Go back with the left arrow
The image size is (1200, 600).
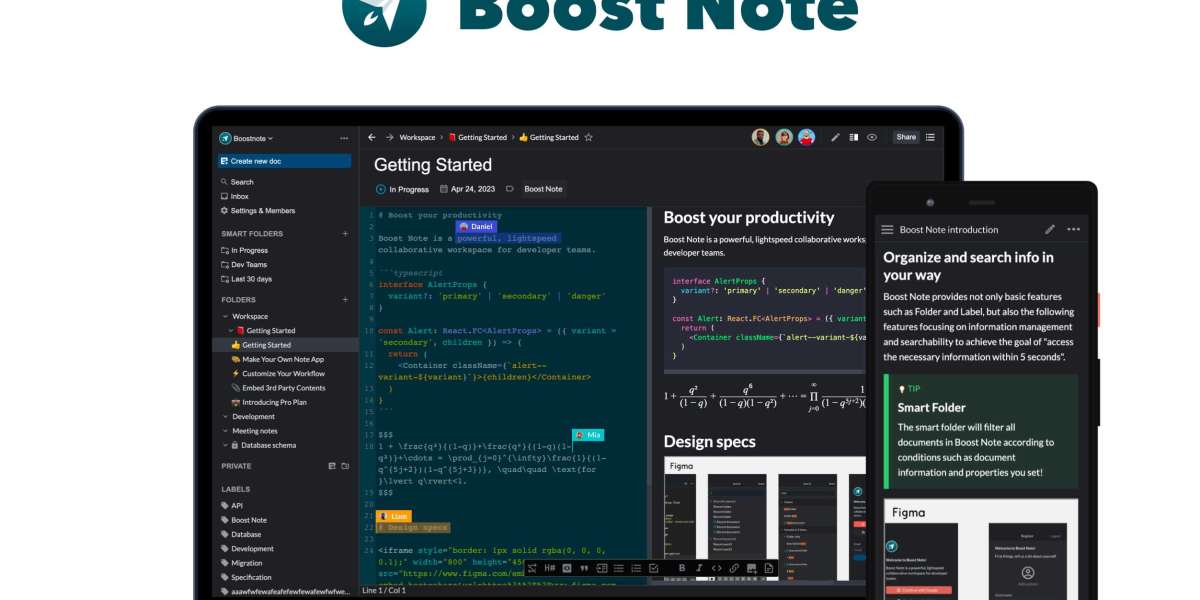click(372, 137)
